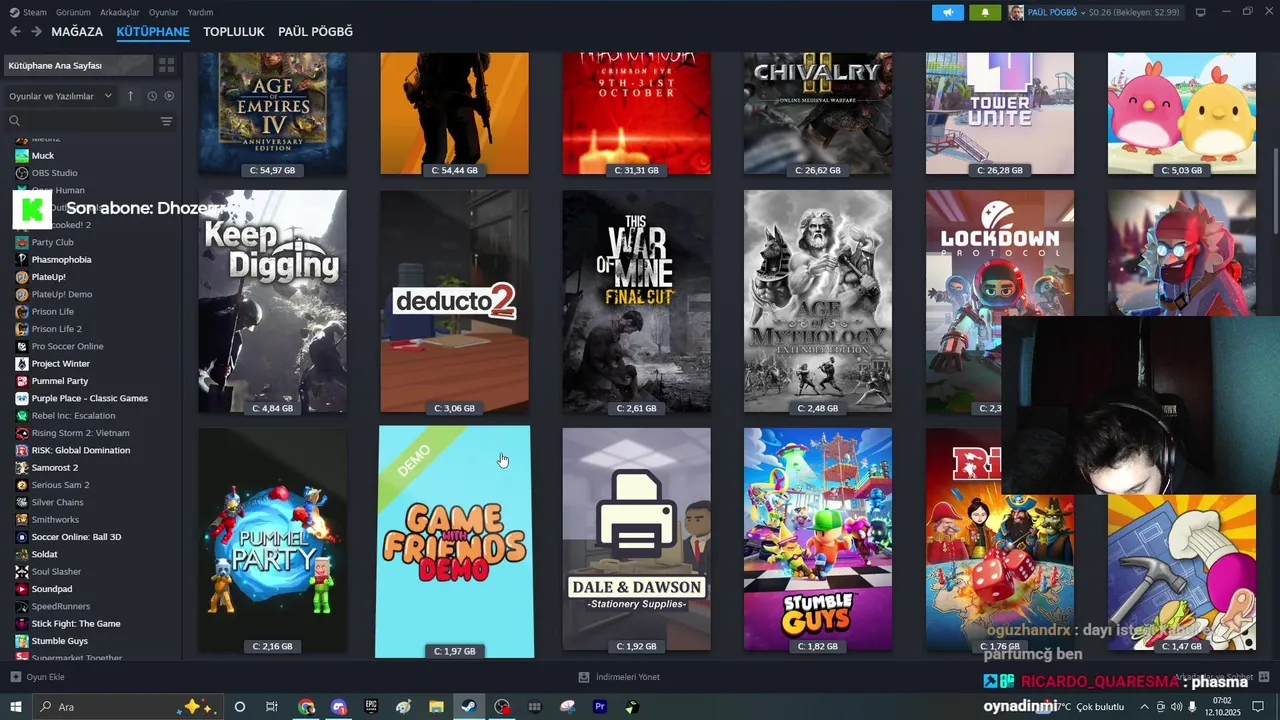Image resolution: width=1280 pixels, height=720 pixels.
Task: Open This War of Mine cover
Action: 637,302
